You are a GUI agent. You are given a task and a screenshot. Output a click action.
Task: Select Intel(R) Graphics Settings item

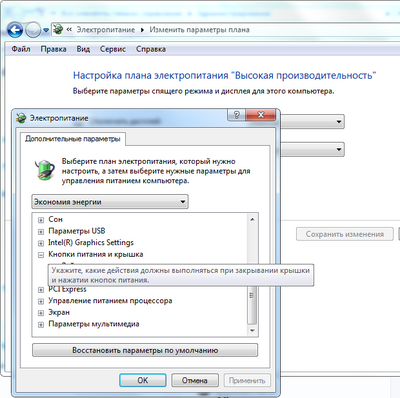click(91, 242)
